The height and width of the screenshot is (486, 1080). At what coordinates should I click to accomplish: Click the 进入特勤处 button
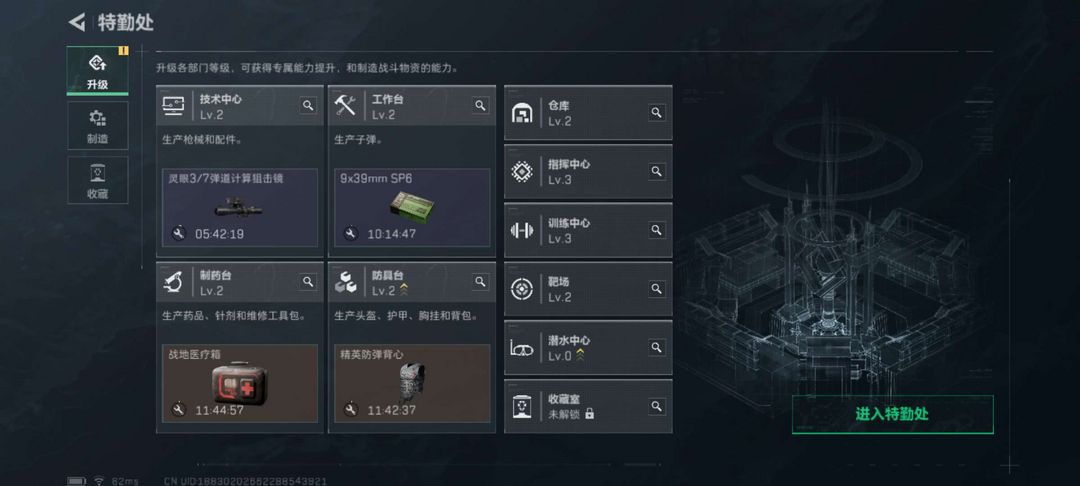[893, 414]
